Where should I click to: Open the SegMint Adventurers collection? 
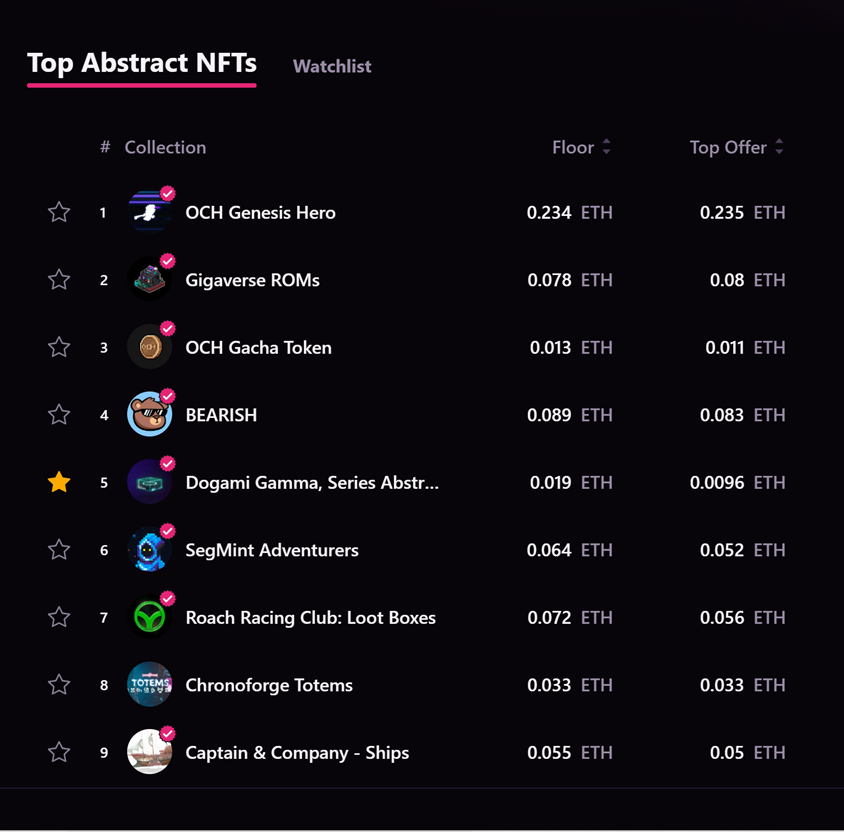tap(272, 551)
